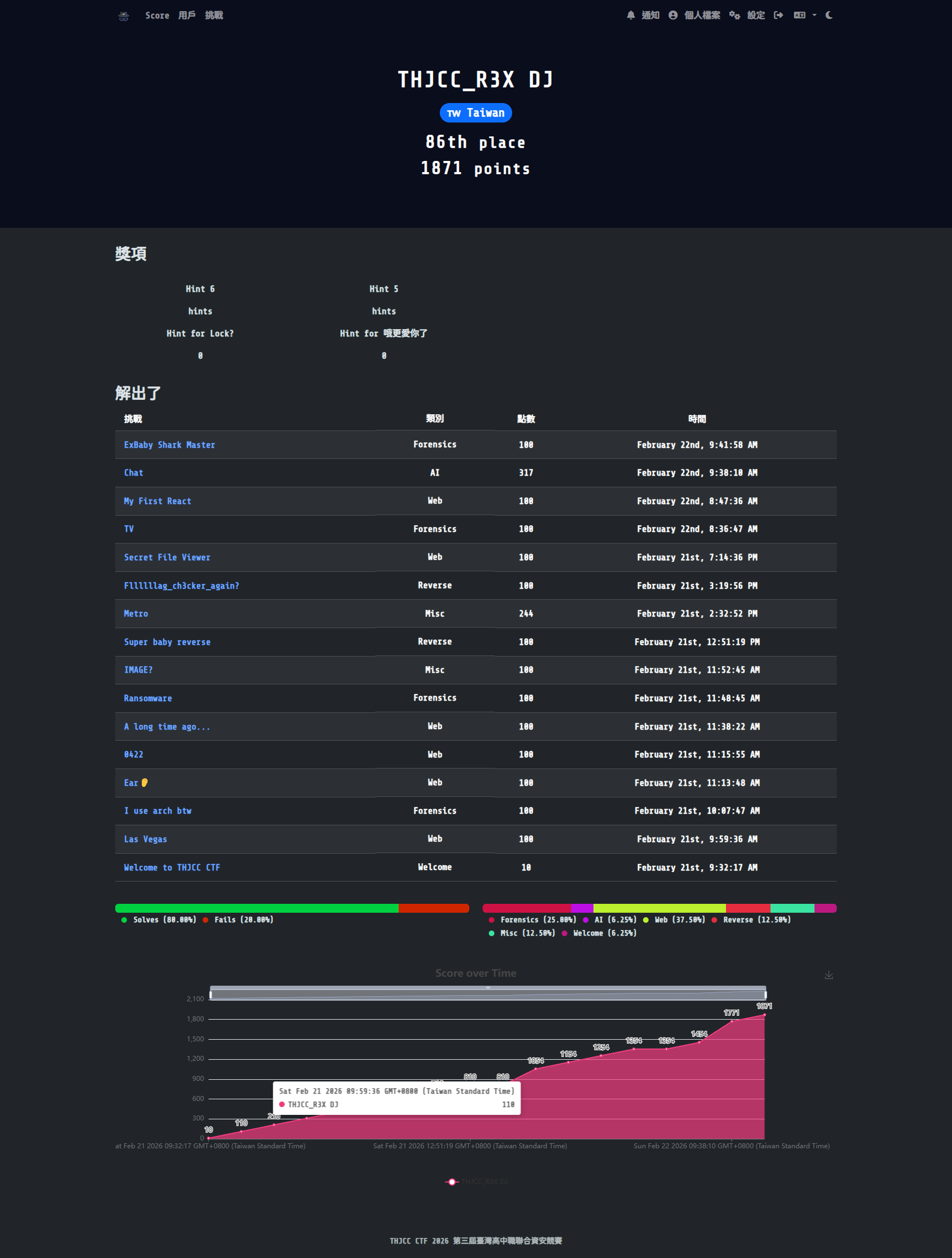Click the chart zoom slider right handle
This screenshot has width=952, height=1258.
(x=765, y=995)
